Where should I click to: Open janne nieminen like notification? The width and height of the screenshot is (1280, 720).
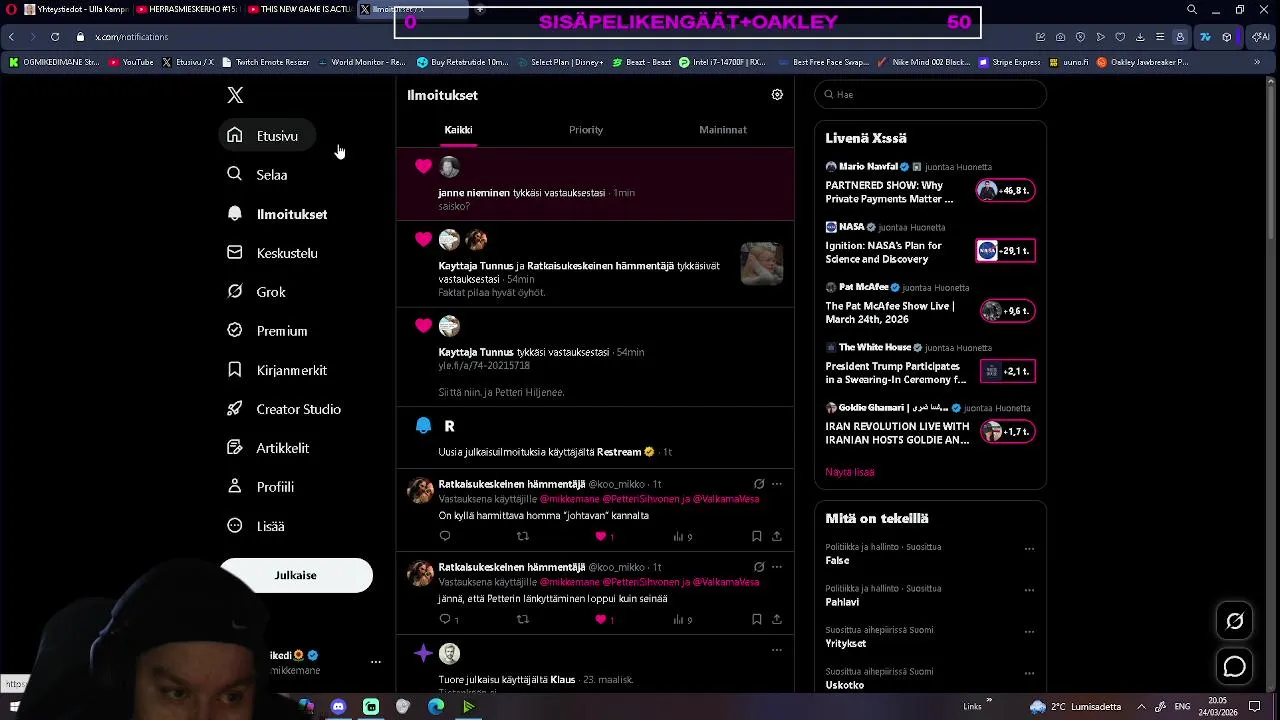(x=595, y=184)
